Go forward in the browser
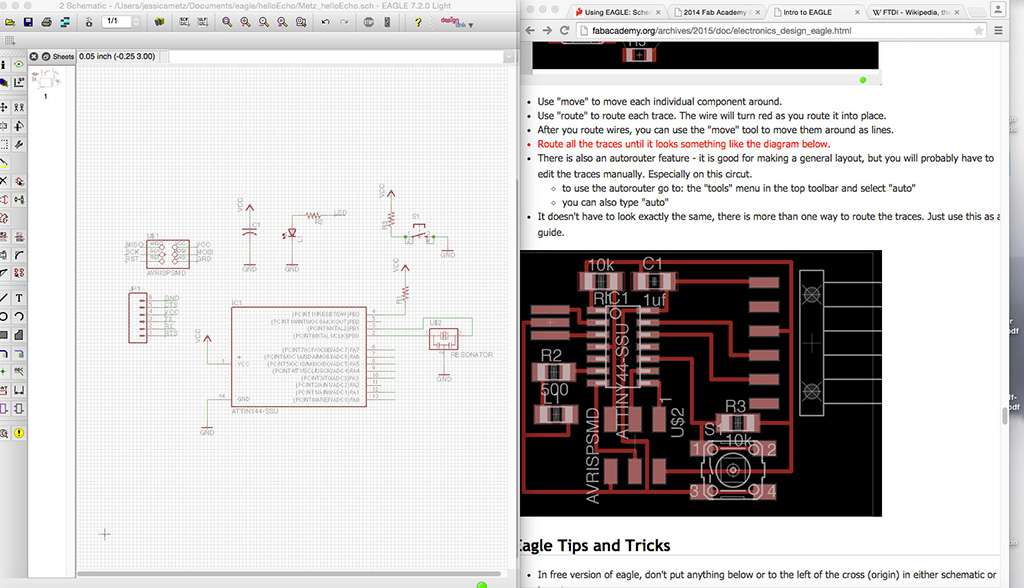This screenshot has height=588, width=1024. [547, 31]
